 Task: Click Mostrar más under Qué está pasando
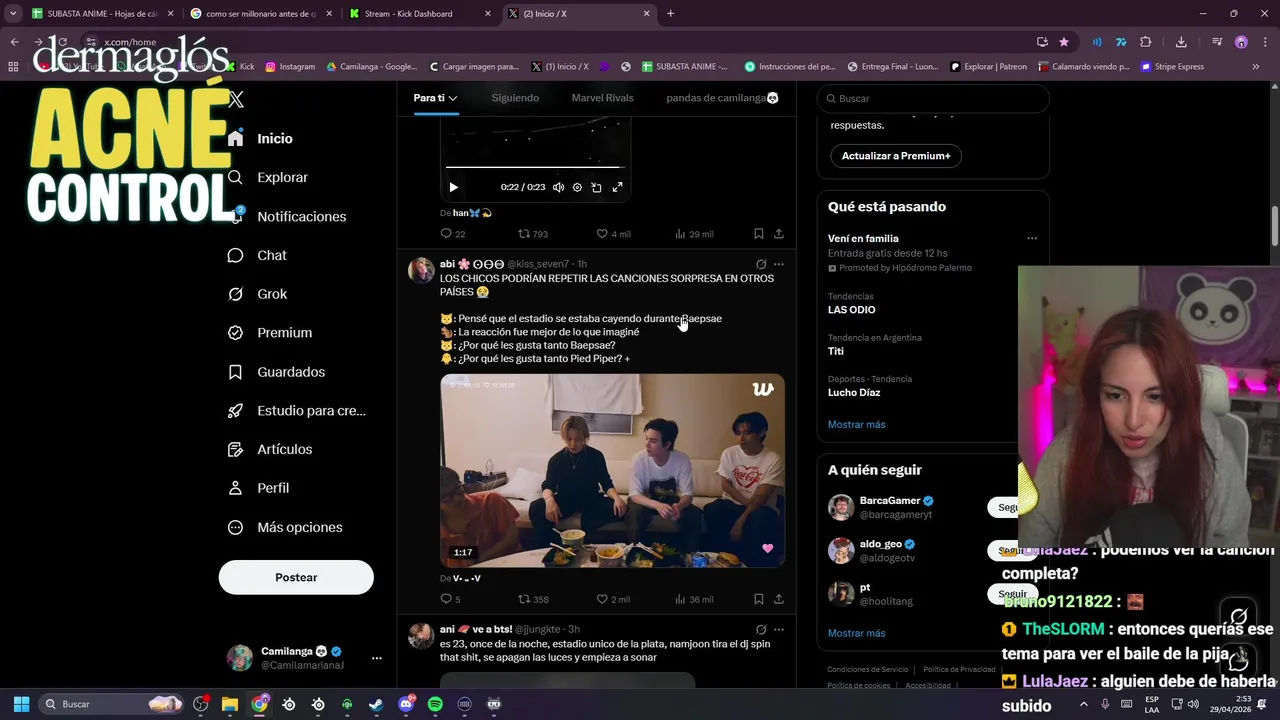[856, 424]
